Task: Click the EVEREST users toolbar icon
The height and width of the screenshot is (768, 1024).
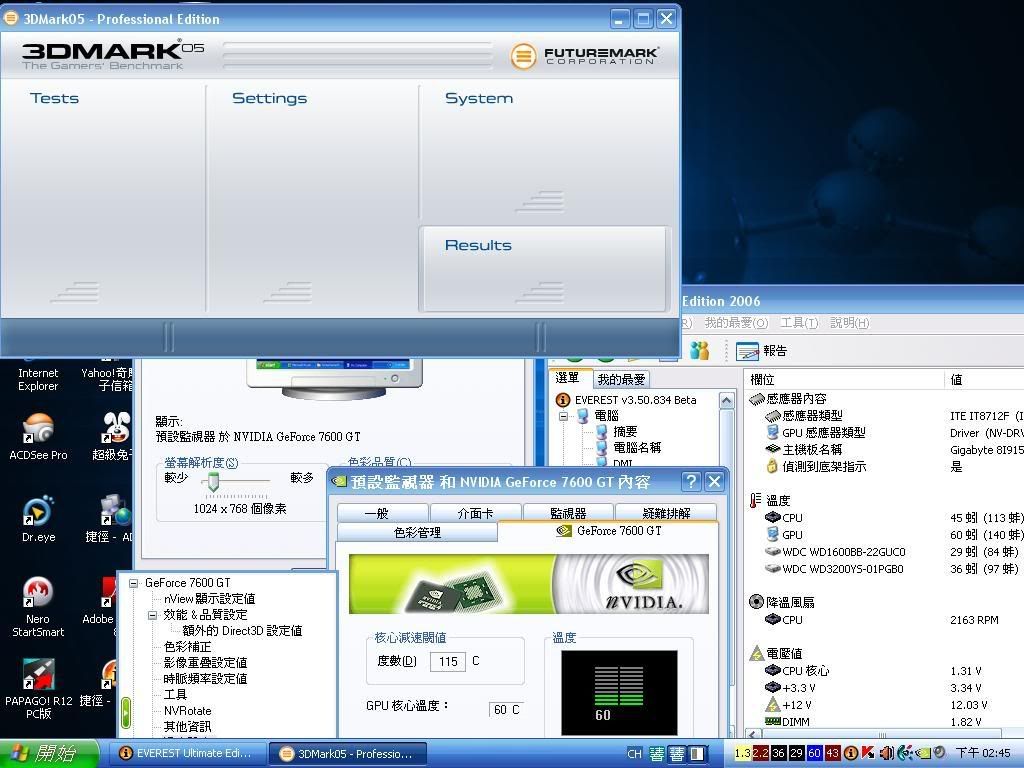Action: pos(699,350)
